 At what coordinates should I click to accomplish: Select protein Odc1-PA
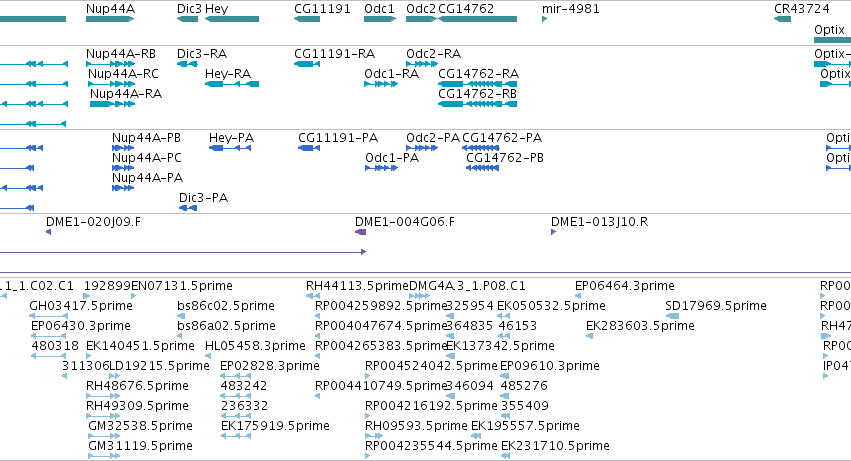(x=382, y=168)
